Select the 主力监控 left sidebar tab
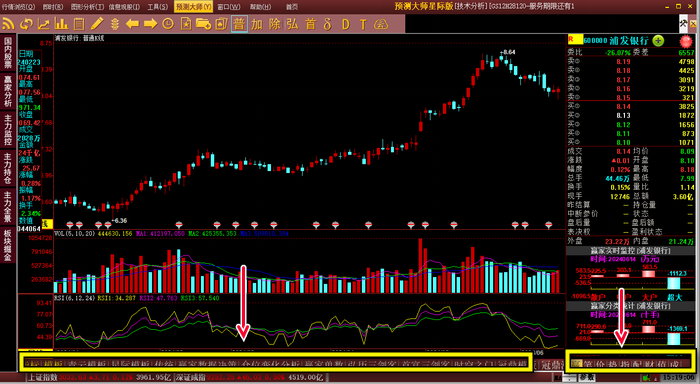700x384 pixels. click(8, 130)
